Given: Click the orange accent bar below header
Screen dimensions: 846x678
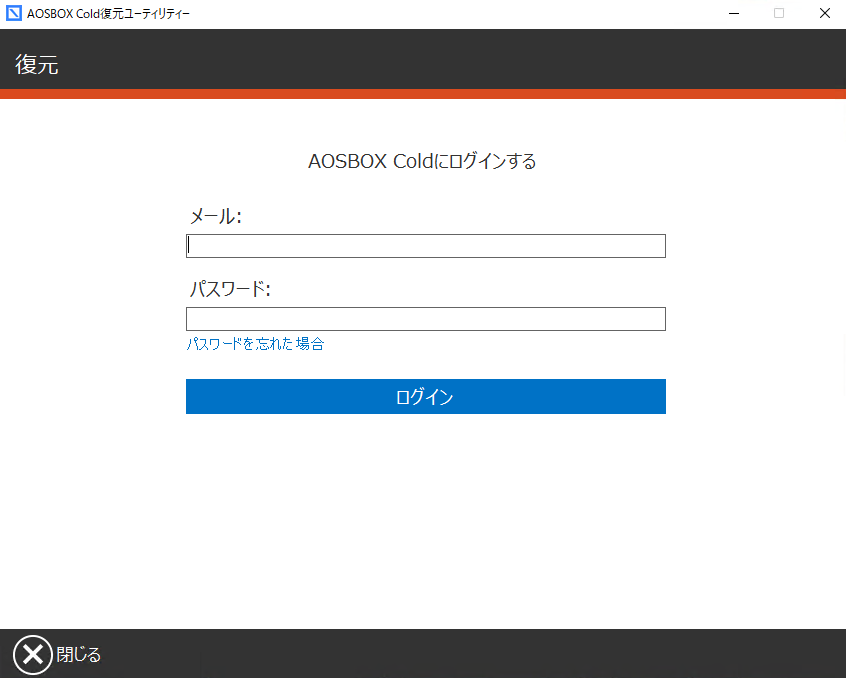Looking at the screenshot, I should coord(423,94).
